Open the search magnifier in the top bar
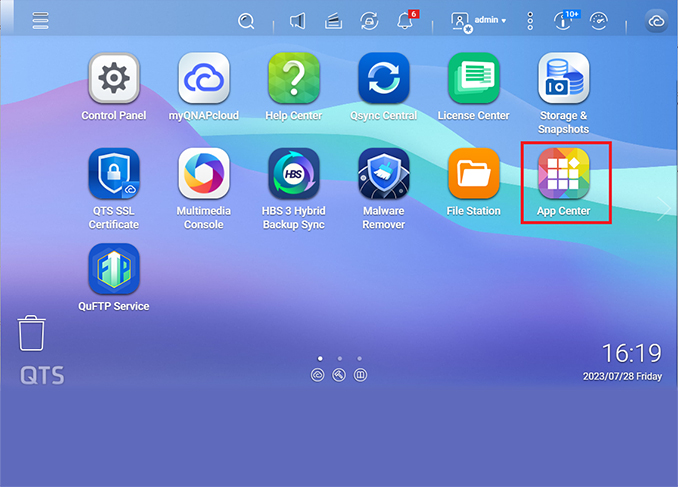 point(246,21)
